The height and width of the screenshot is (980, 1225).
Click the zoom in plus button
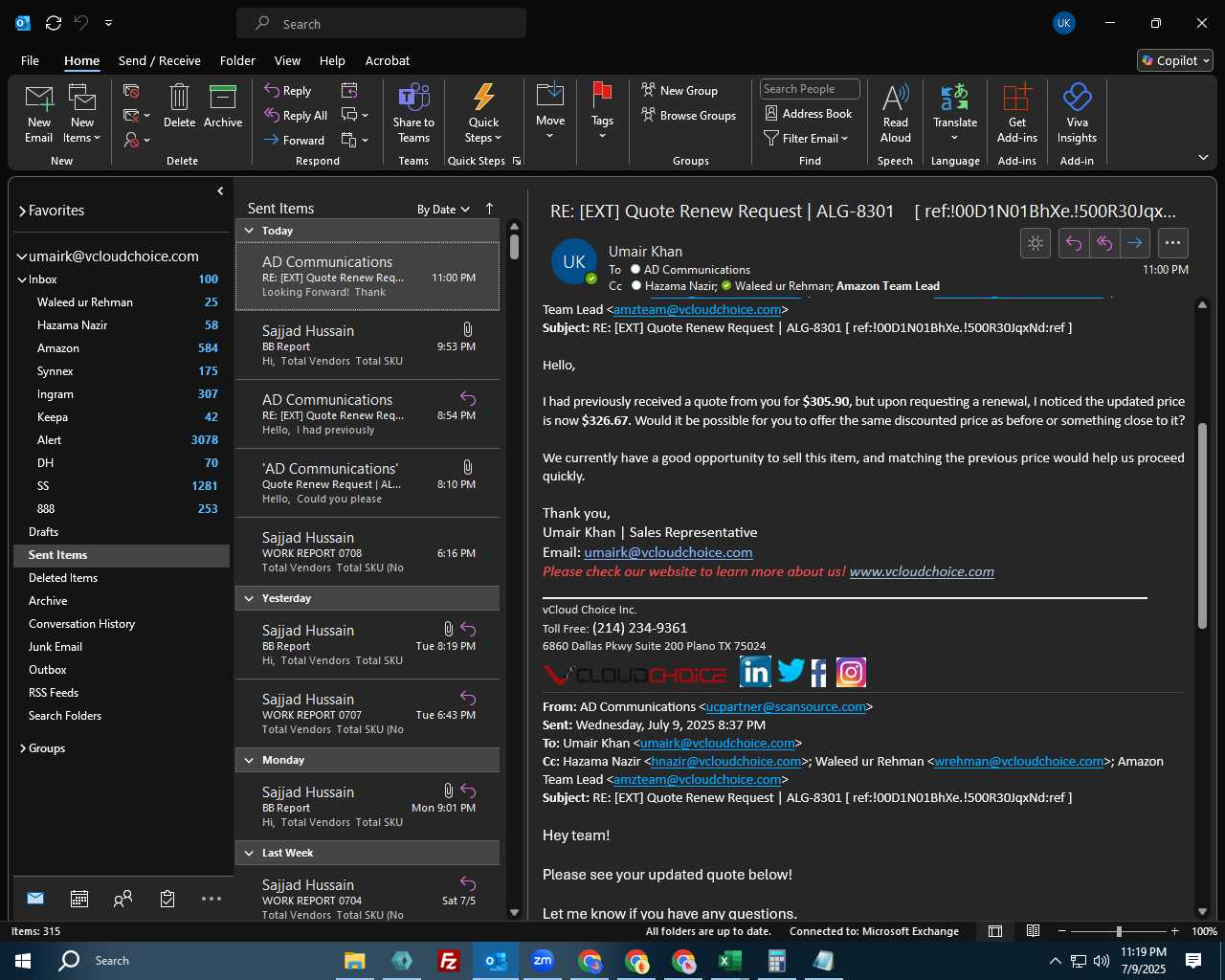coord(1174,931)
